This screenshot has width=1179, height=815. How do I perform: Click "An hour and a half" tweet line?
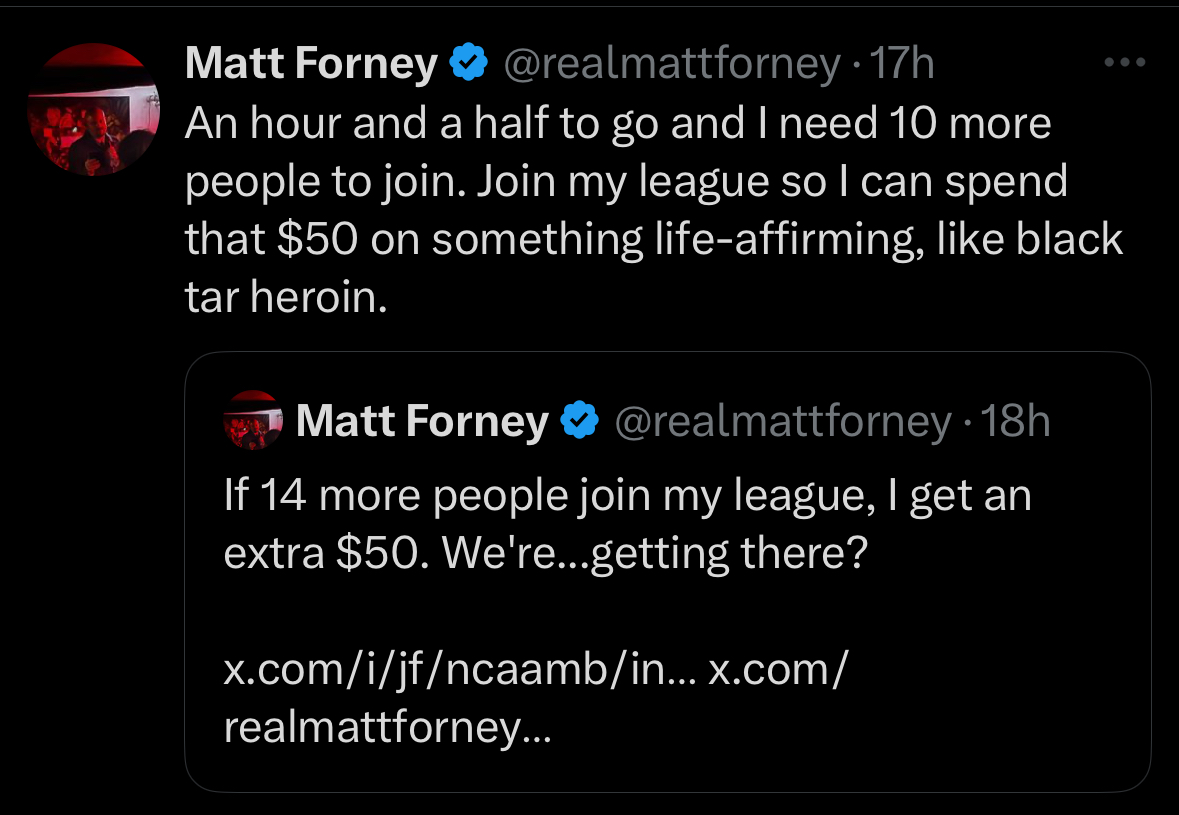point(618,124)
